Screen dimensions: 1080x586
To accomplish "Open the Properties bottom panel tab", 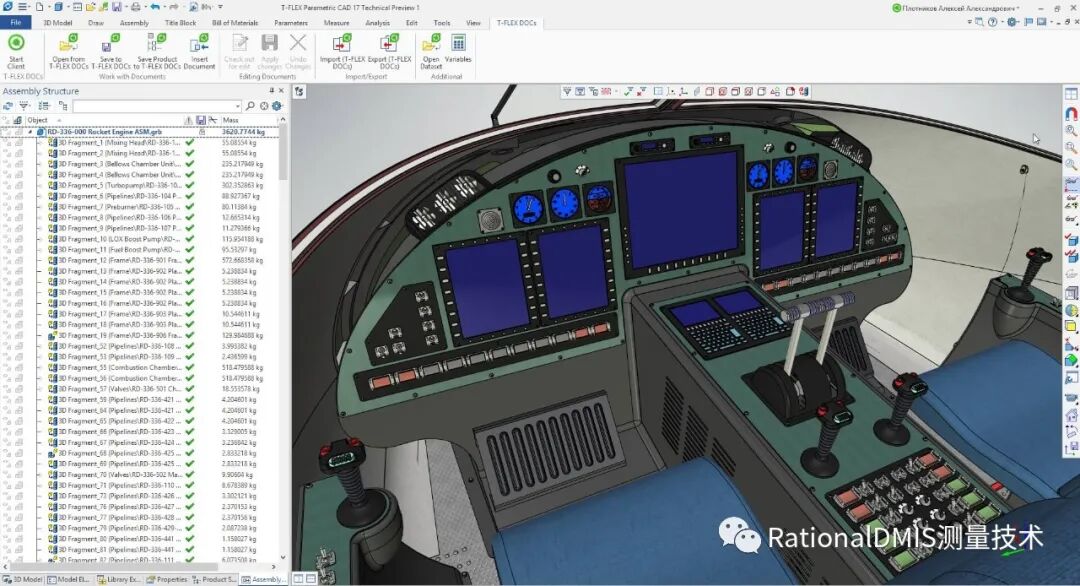I will [167, 580].
